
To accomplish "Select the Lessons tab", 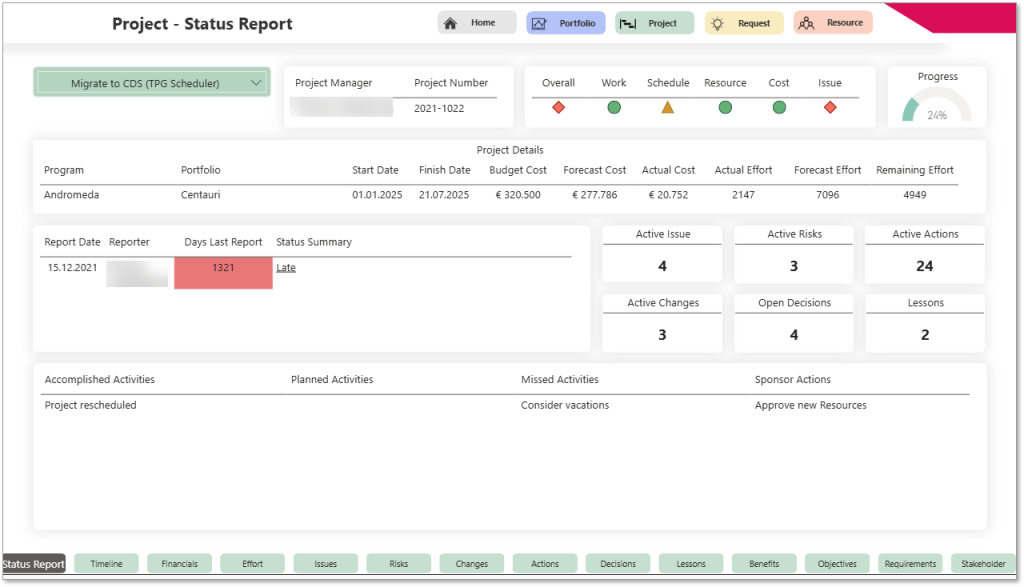I will (x=691, y=563).
